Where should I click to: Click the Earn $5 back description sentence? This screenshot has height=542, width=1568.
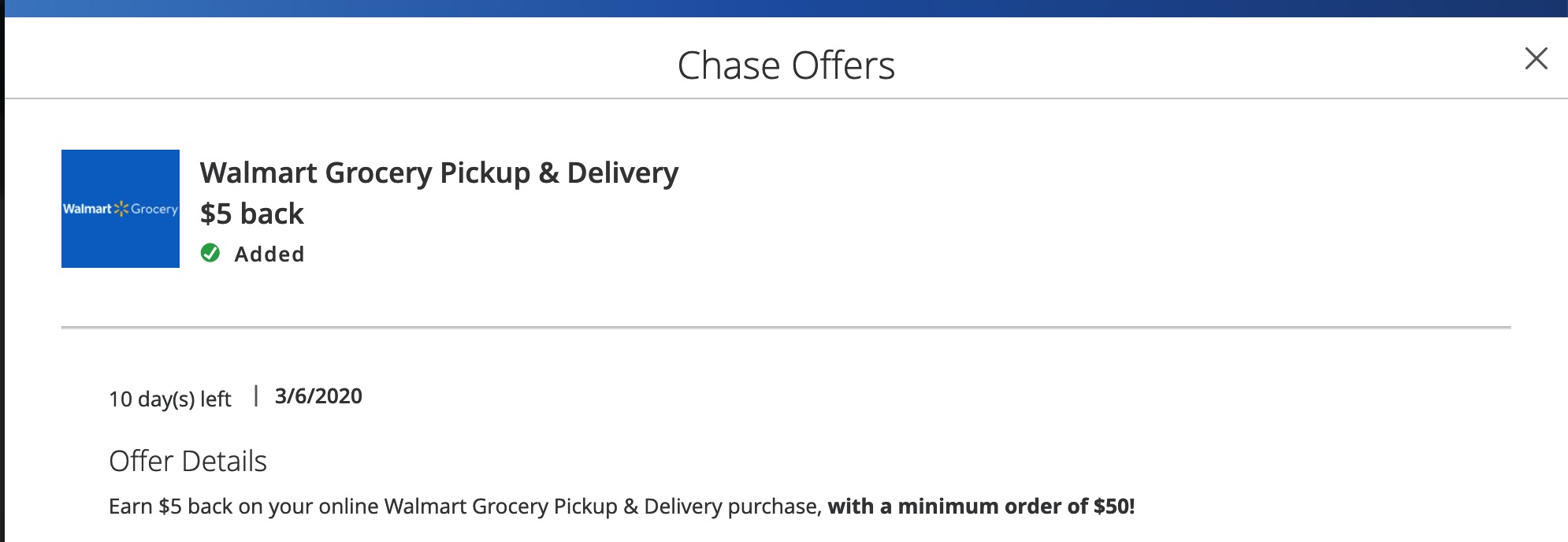pyautogui.click(x=465, y=506)
